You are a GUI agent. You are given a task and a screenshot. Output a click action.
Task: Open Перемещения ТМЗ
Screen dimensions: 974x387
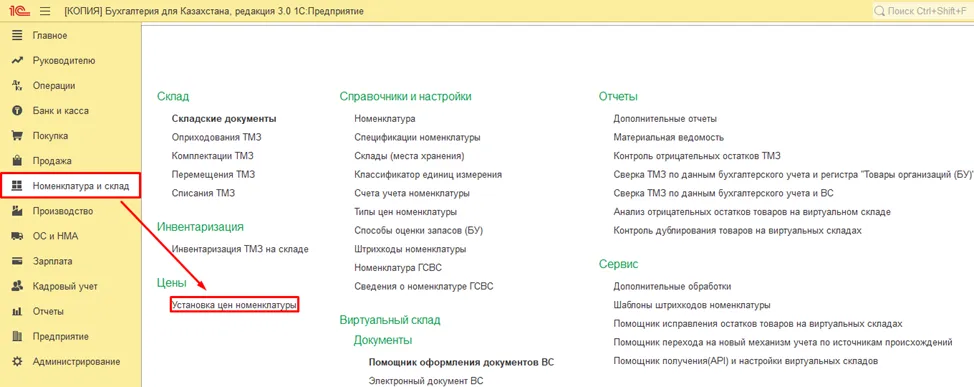tap(213, 175)
